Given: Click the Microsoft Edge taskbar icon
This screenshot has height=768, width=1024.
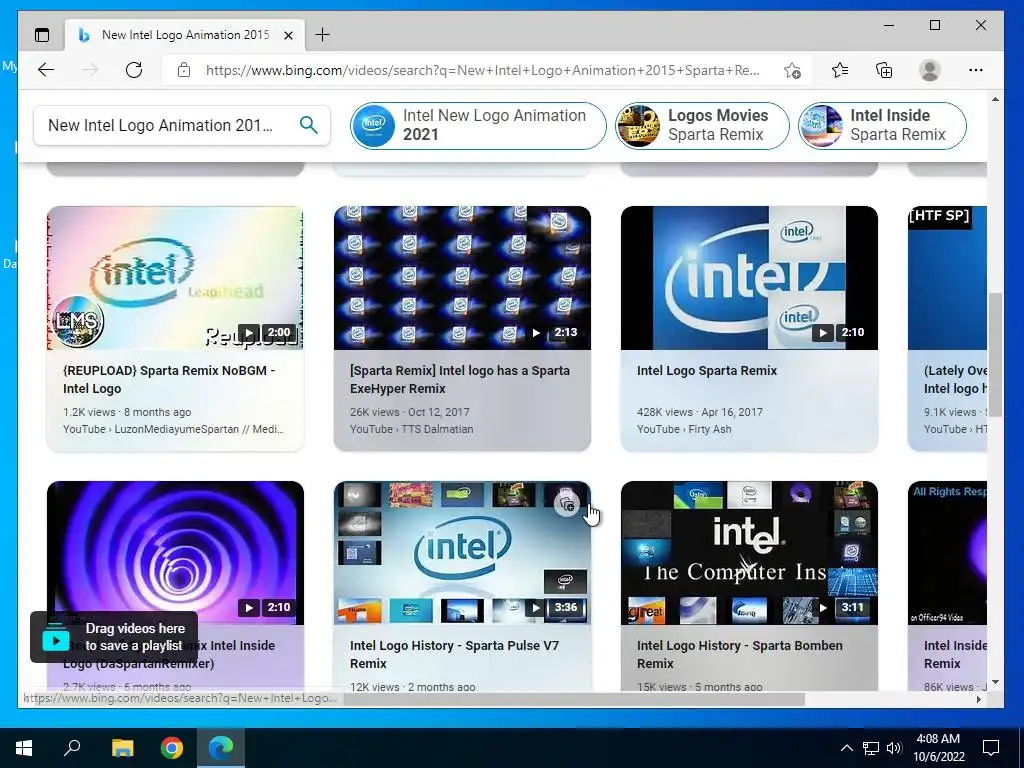Looking at the screenshot, I should coord(221,748).
